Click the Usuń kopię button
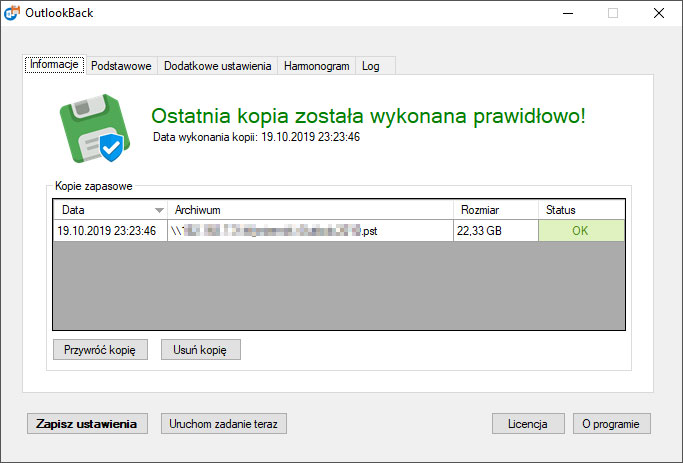Screen dimensions: 683x463 tap(200, 350)
